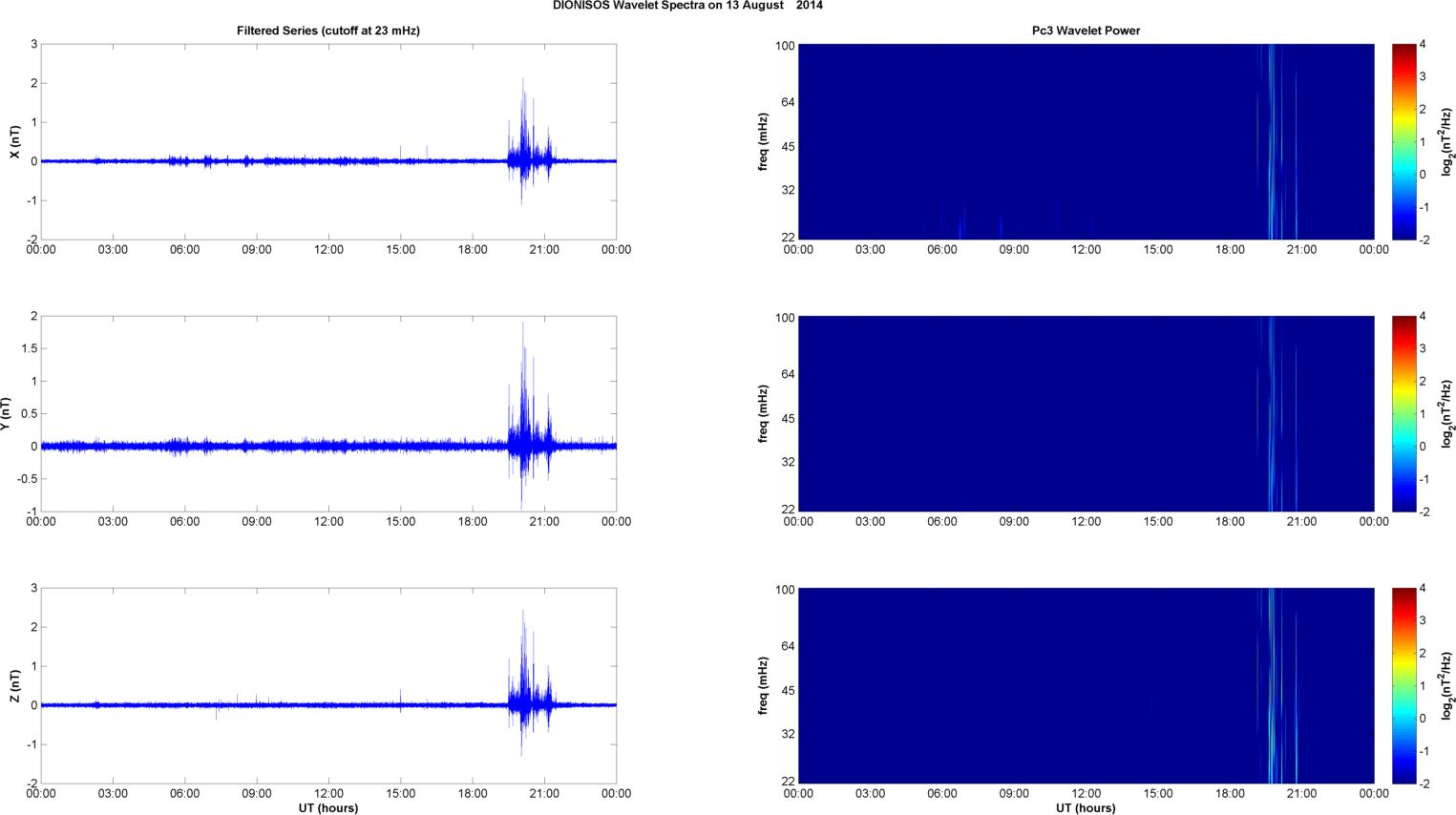This screenshot has height=815, width=1456.
Task: Click the 1.5 tick on the Y (nT) axis
Action: pyautogui.click(x=28, y=349)
